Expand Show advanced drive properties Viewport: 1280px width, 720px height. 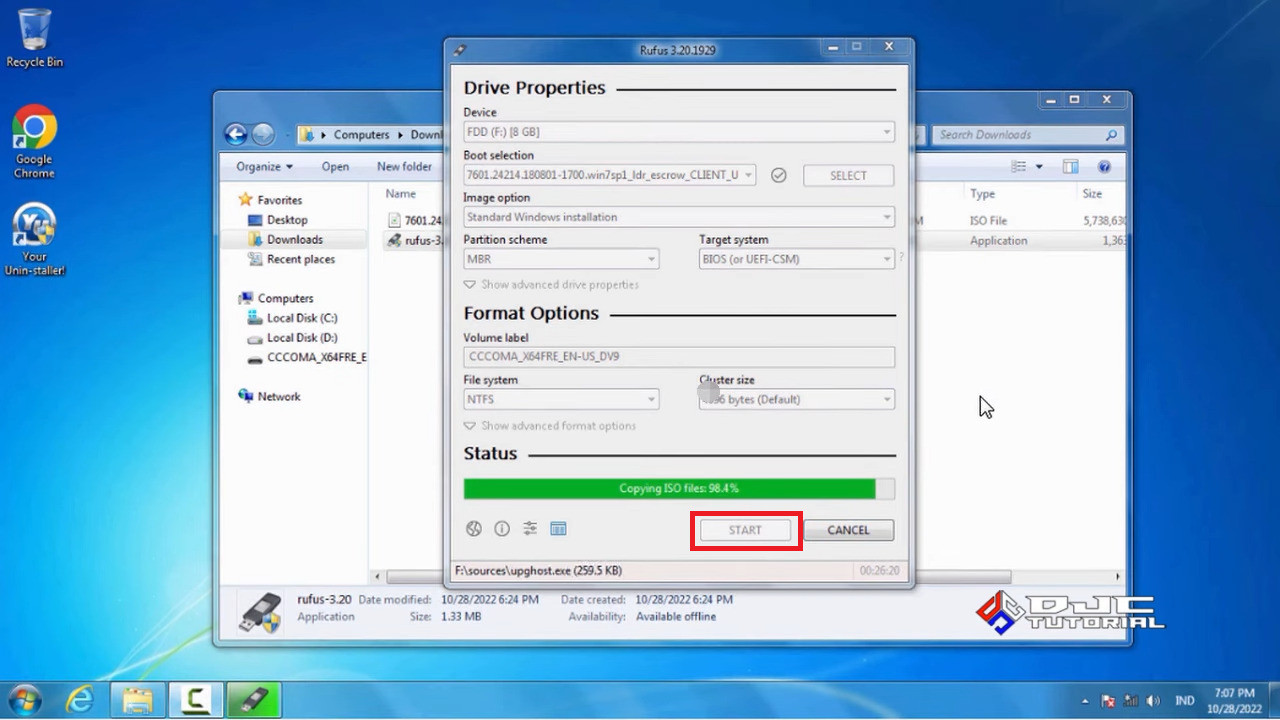(551, 285)
